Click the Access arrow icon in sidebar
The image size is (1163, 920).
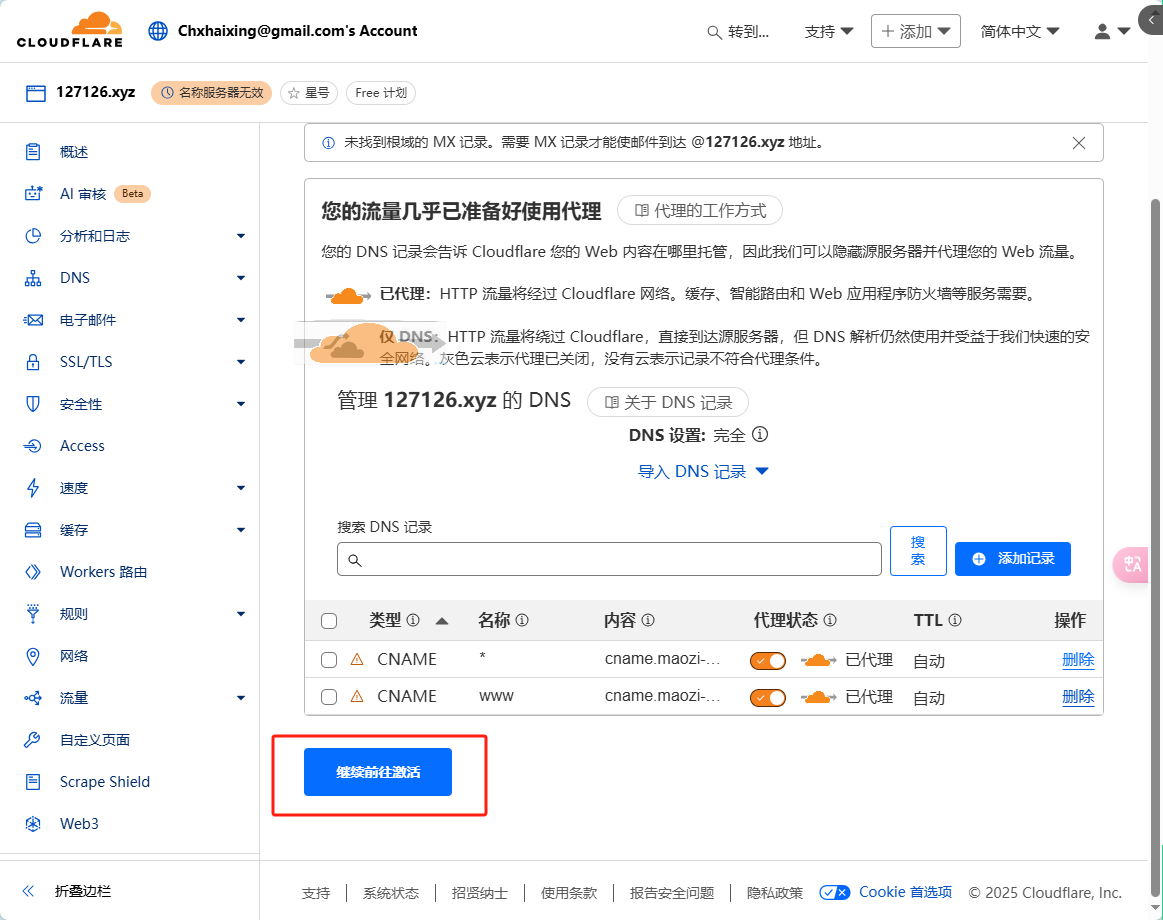point(33,446)
